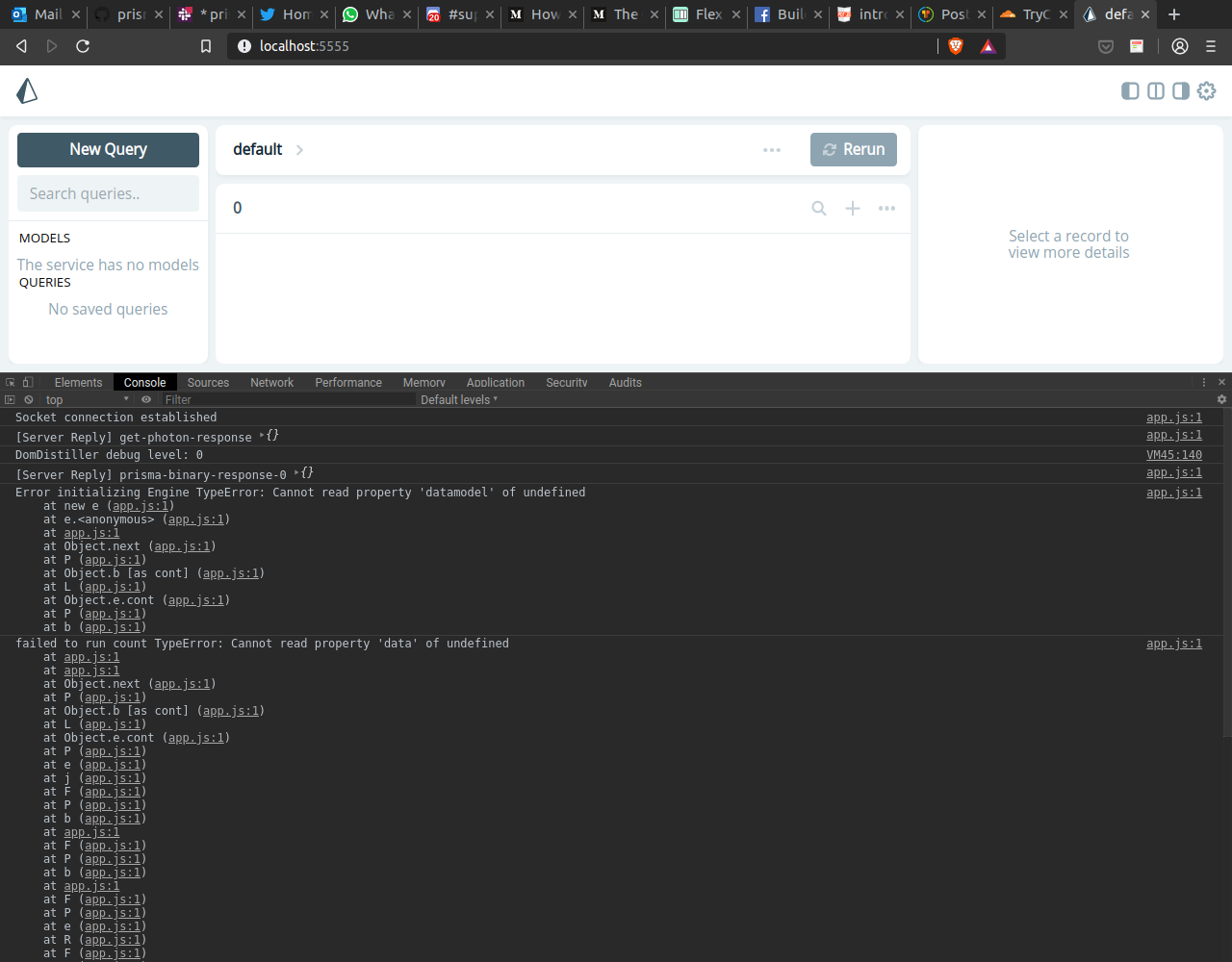This screenshot has width=1232, height=962.
Task: Click the Prisma logo in the top left
Action: [x=27, y=90]
